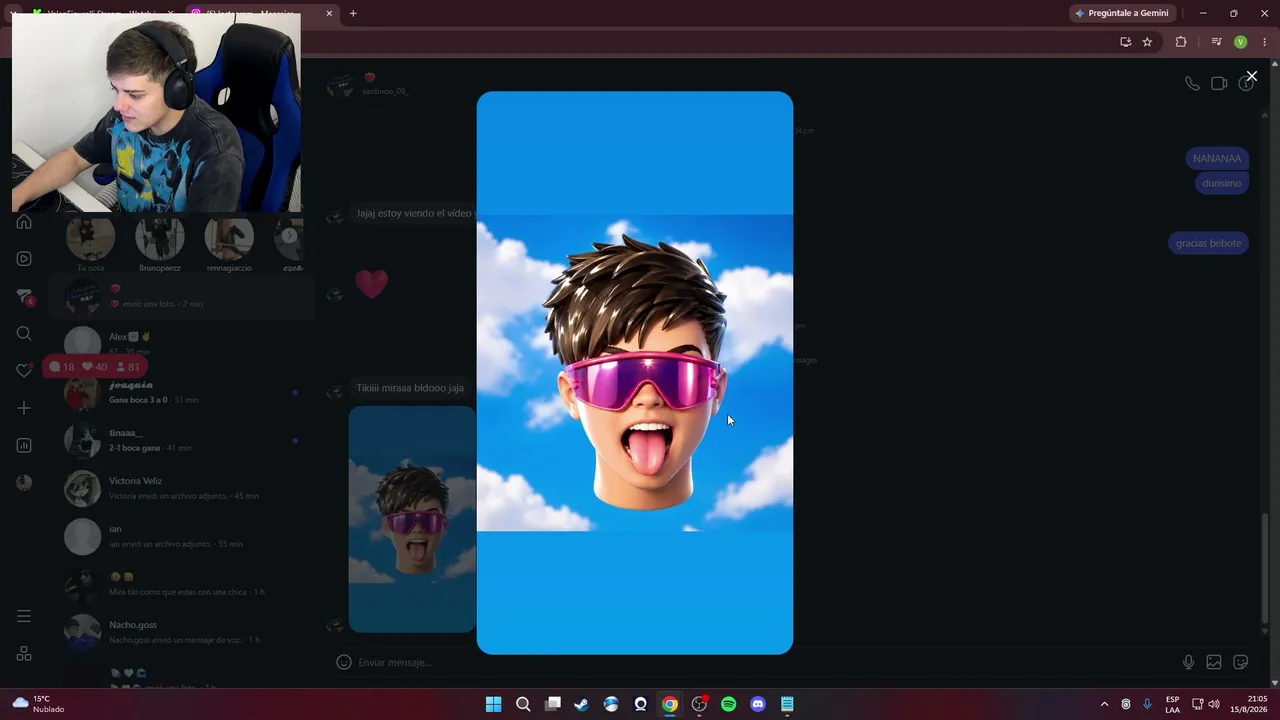Start an audio call with the phone icon
This screenshot has width=1280, height=720.
click(1192, 84)
